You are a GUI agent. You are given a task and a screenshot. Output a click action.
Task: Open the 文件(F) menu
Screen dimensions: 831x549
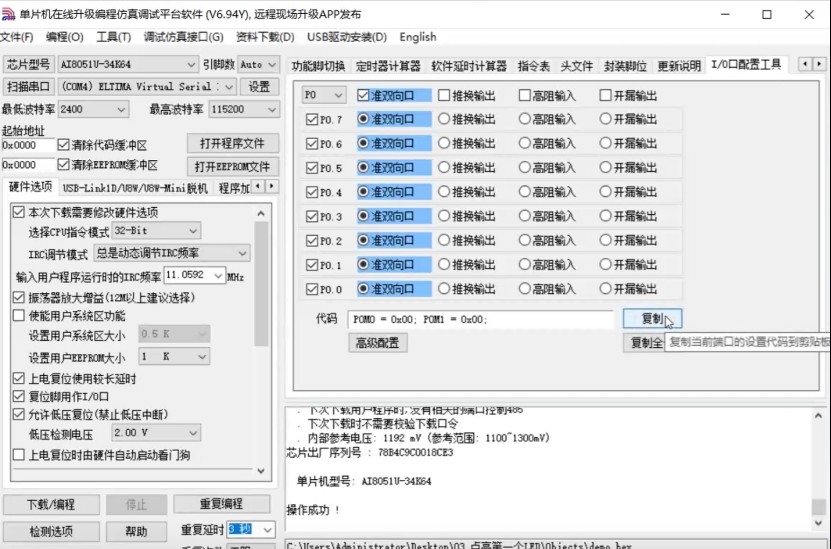click(16, 37)
